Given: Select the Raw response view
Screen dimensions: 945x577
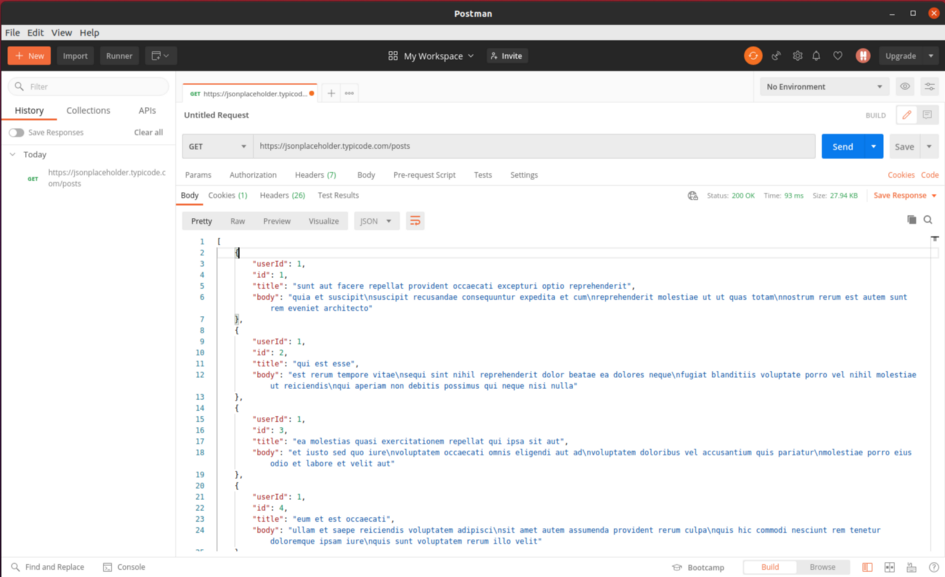Looking at the screenshot, I should [237, 221].
